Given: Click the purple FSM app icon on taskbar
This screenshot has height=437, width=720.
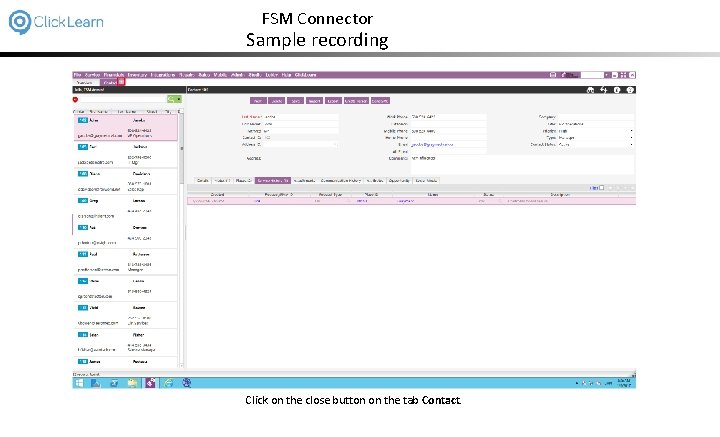Looking at the screenshot, I should coord(150,383).
